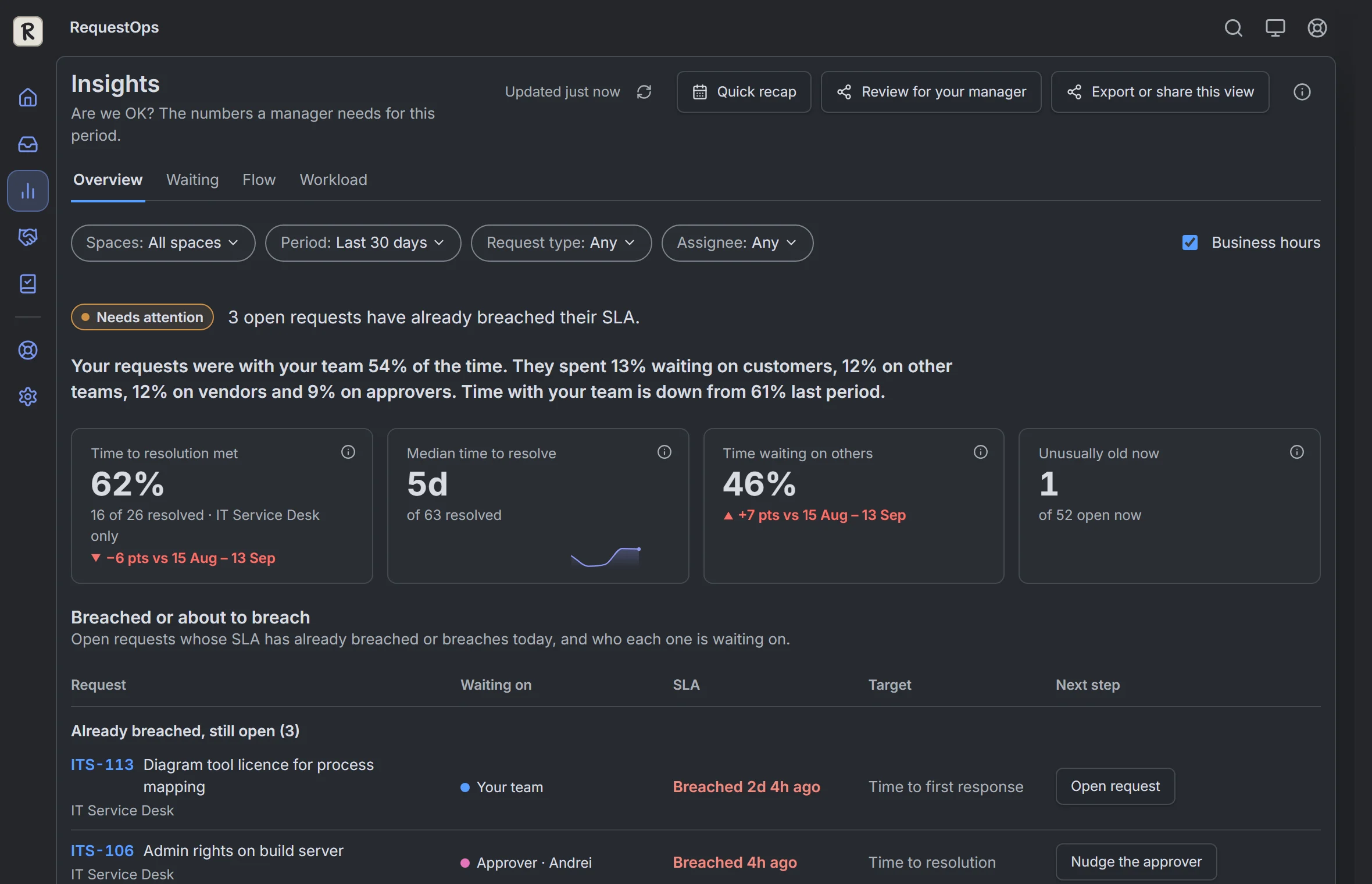
Task: Toggle the Business hours checkbox
Action: tap(1190, 243)
